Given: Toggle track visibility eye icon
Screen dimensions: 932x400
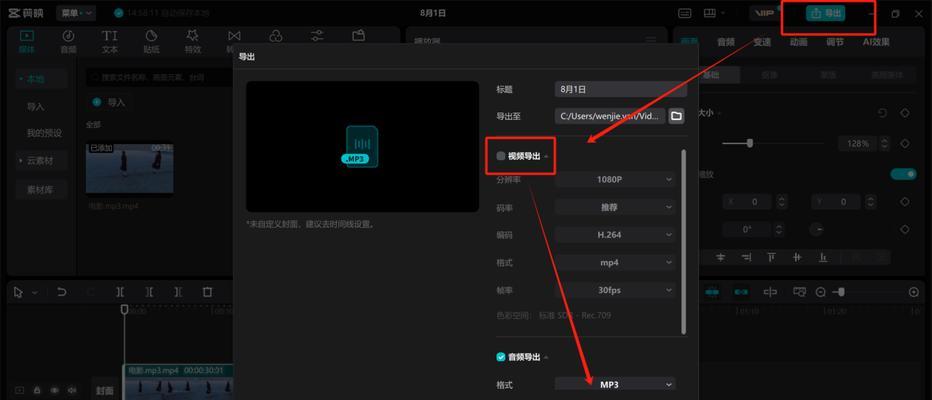Looking at the screenshot, I should click(55, 390).
